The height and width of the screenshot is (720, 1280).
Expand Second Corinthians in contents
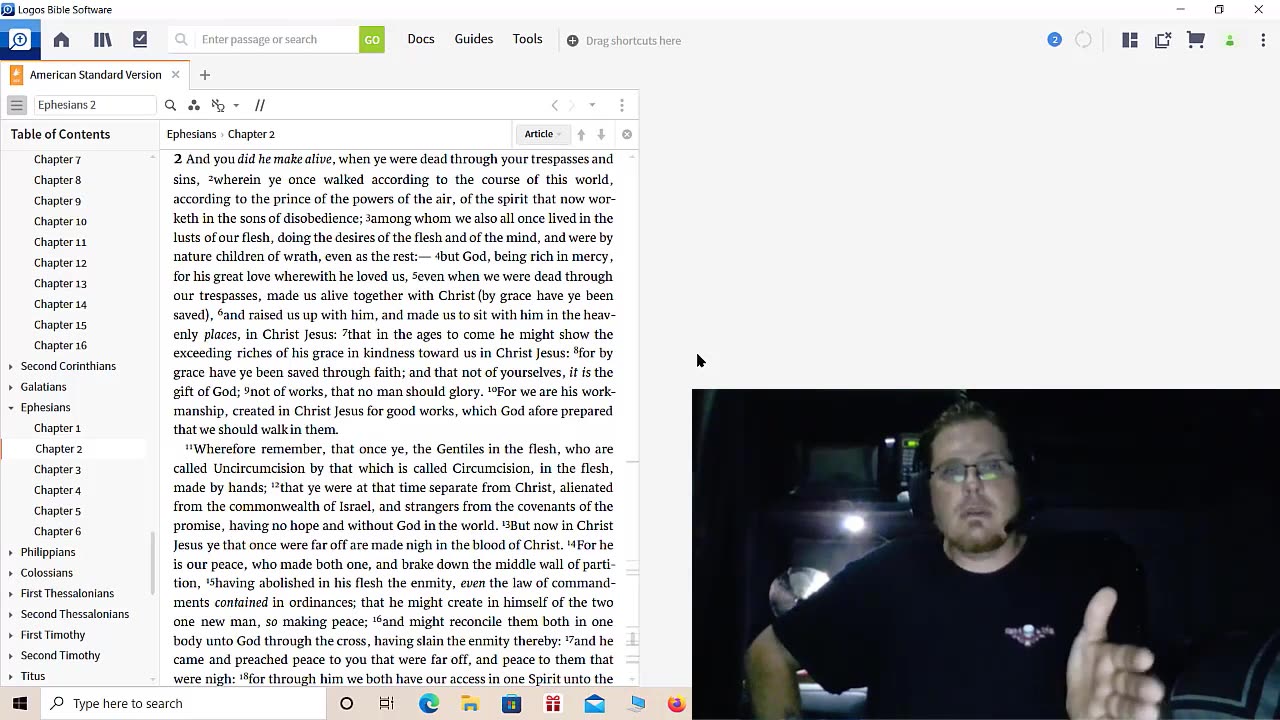coord(11,367)
